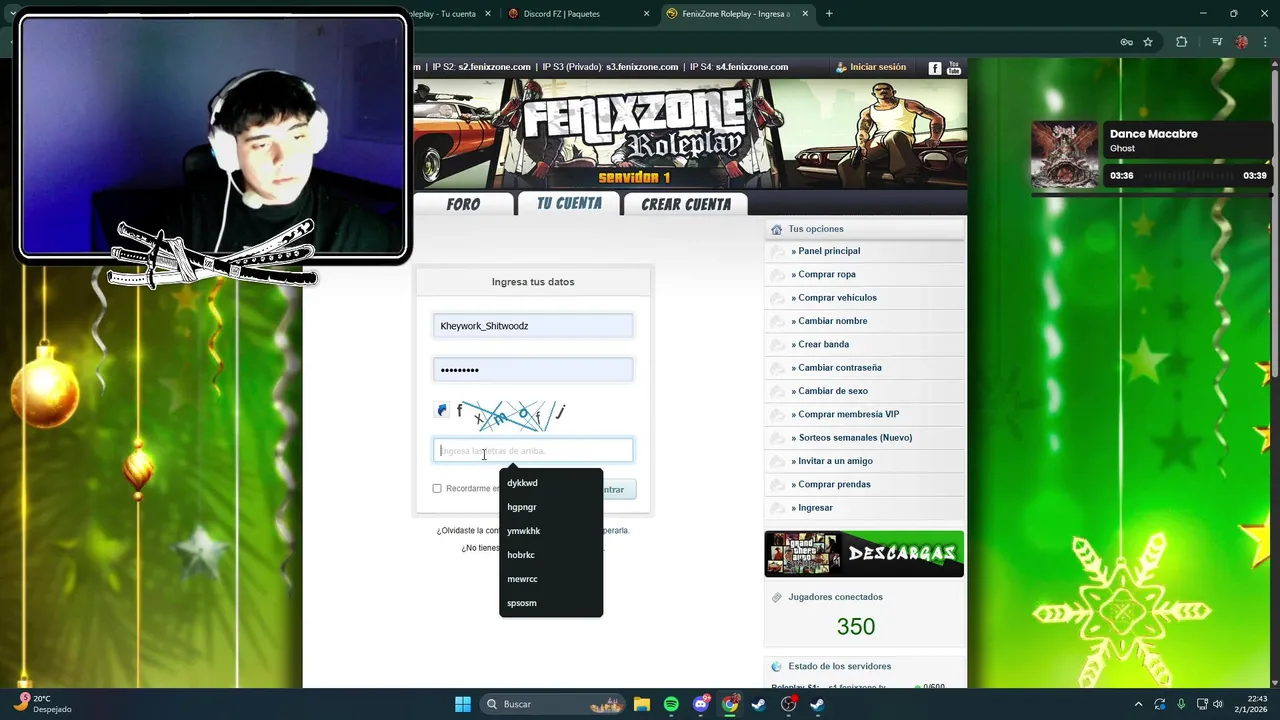Open Chrome media control icon
1280x720 pixels.
click(1217, 42)
